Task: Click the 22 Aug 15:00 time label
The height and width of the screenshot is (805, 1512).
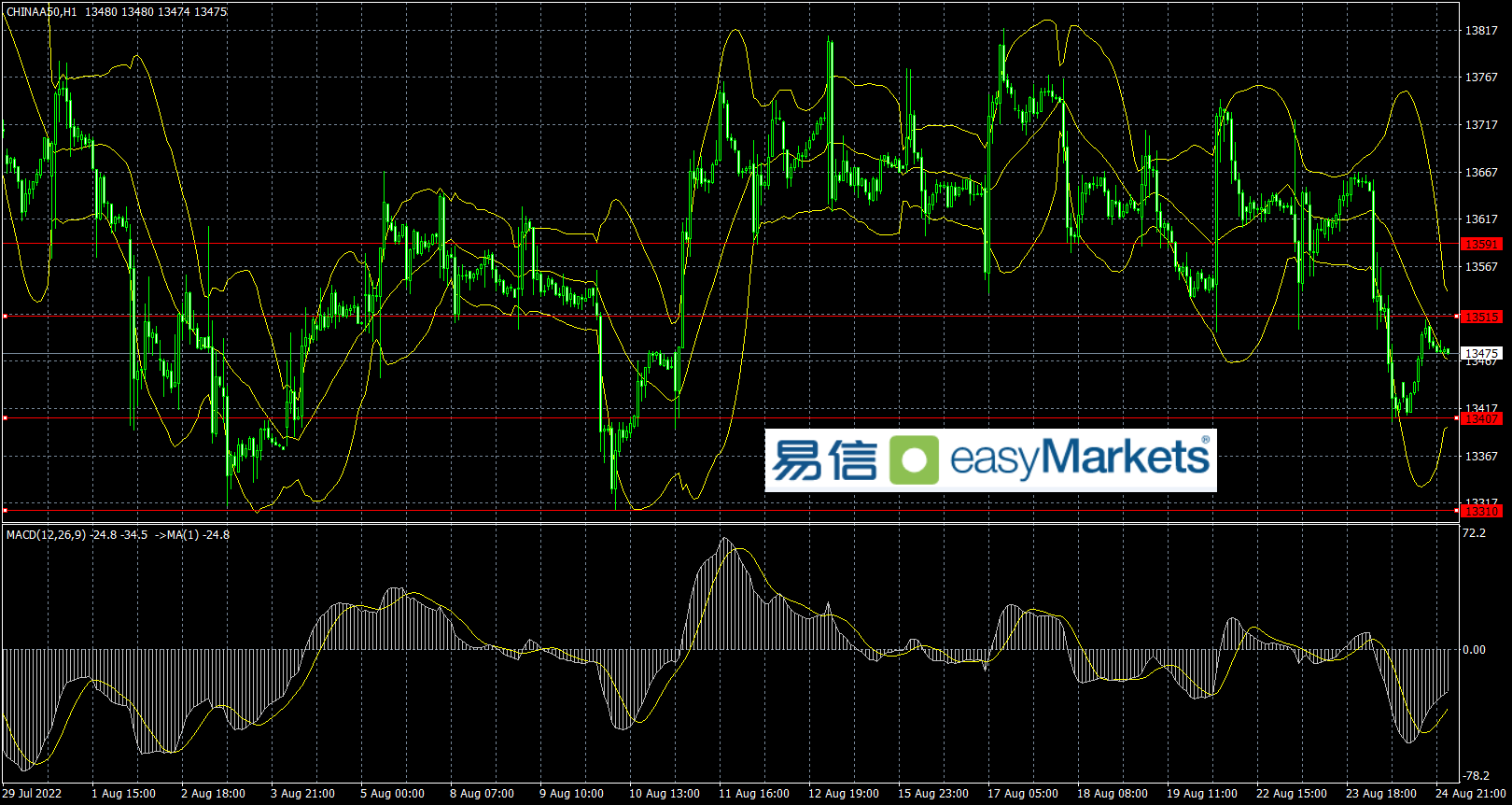Action: 1292,793
